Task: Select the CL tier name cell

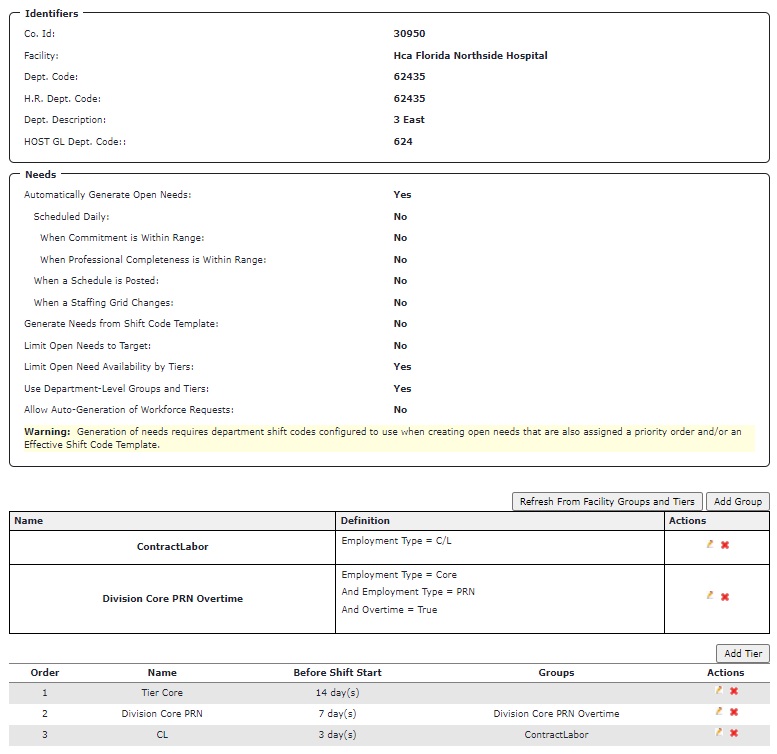Action: 162,735
